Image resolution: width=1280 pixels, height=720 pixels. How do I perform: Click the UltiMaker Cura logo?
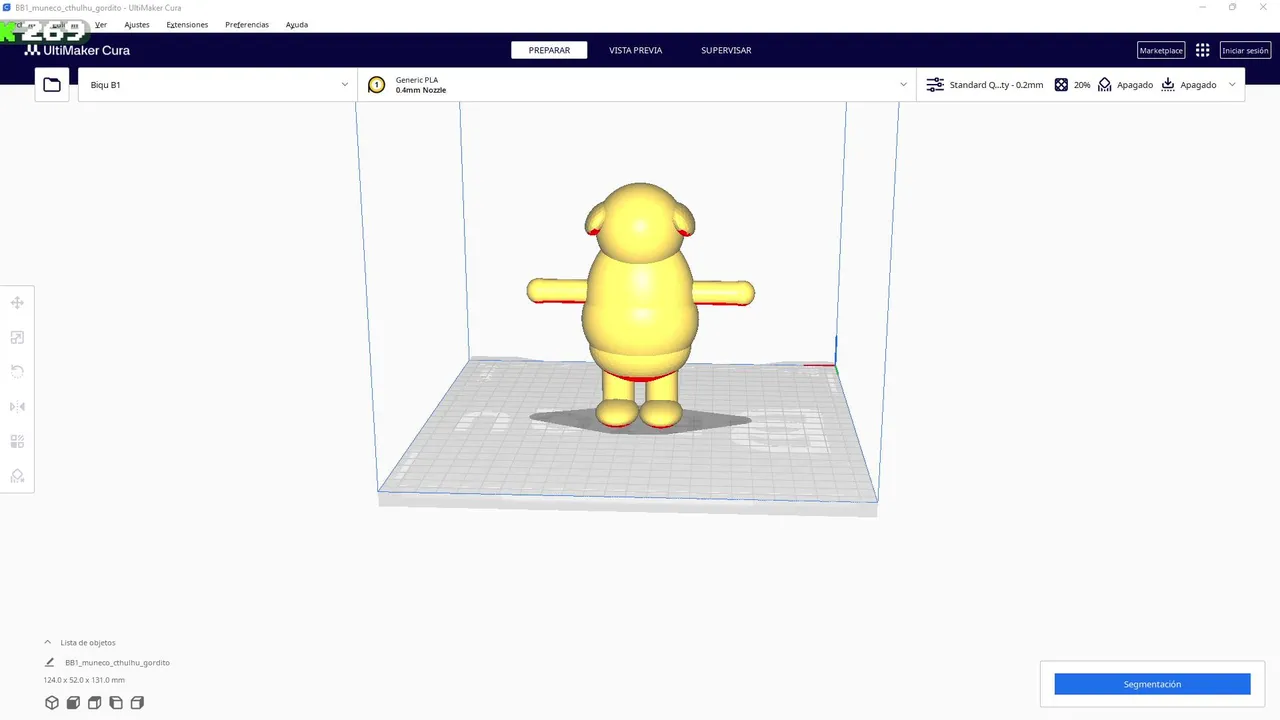[x=77, y=50]
